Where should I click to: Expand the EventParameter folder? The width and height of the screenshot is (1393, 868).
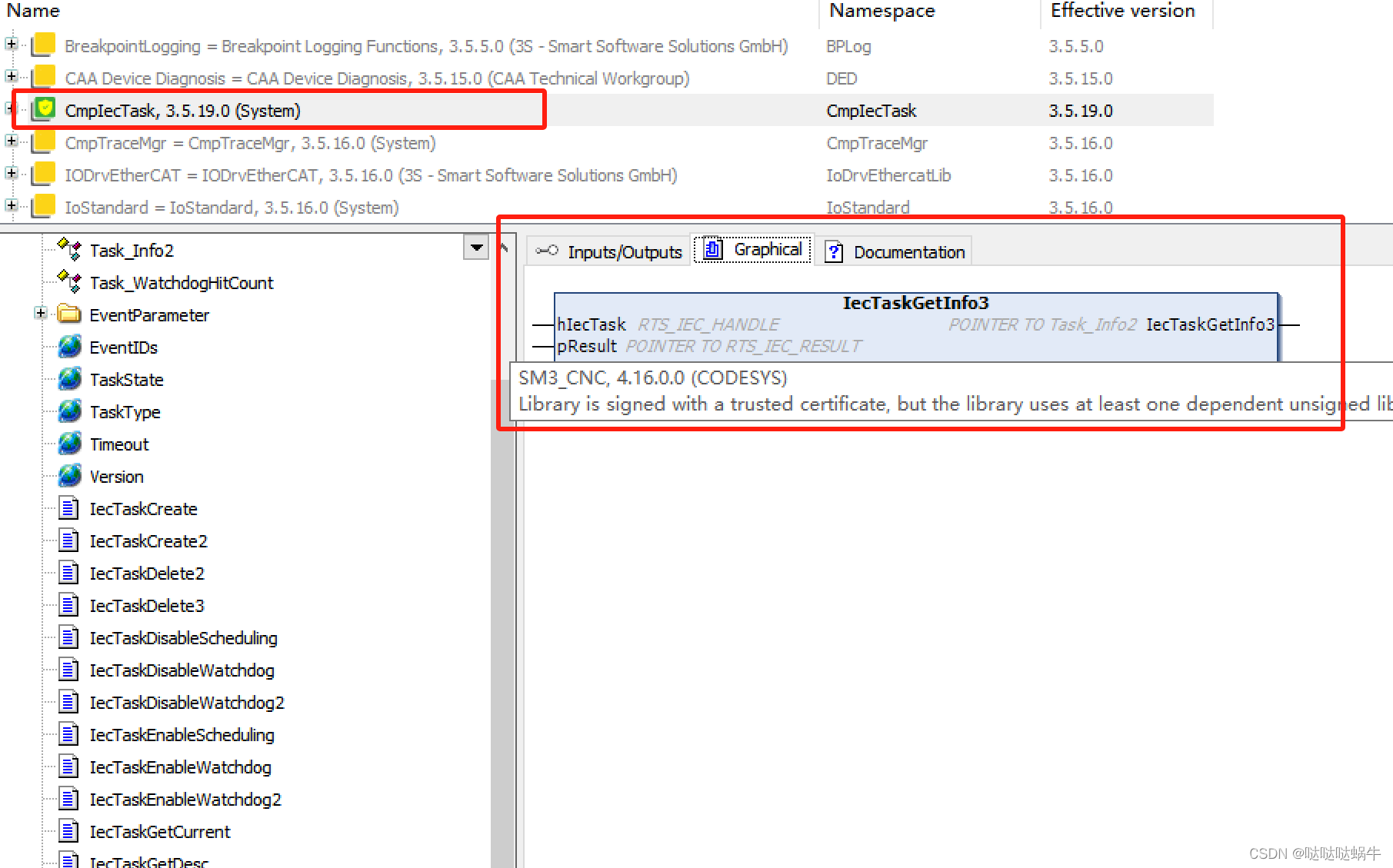point(41,314)
